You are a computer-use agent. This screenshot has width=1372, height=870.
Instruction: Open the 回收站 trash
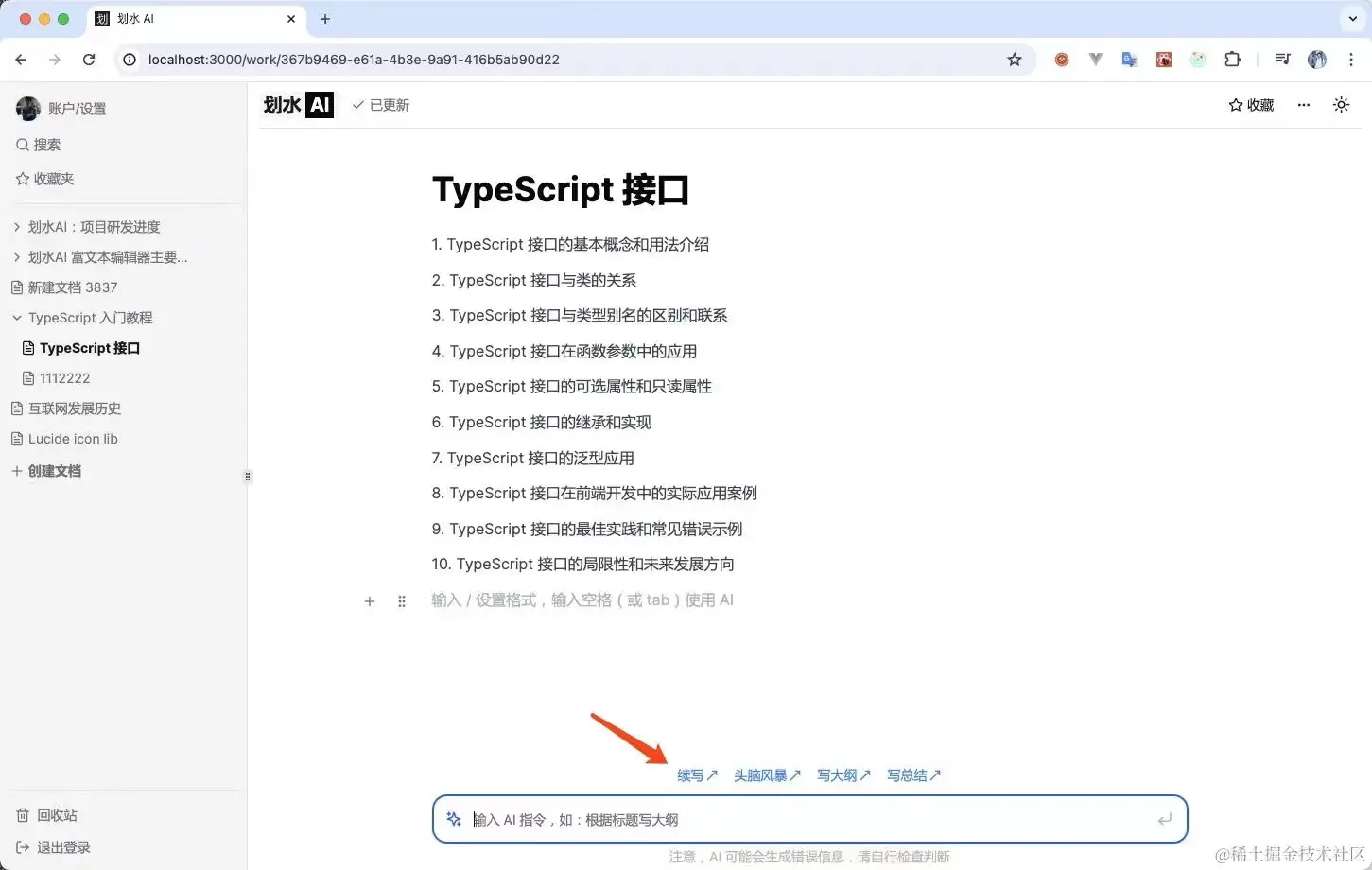coord(47,815)
